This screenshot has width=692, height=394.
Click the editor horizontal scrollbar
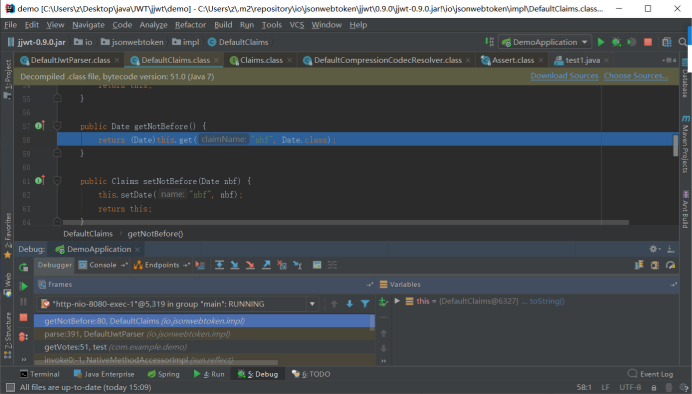pyautogui.click(x=346, y=222)
